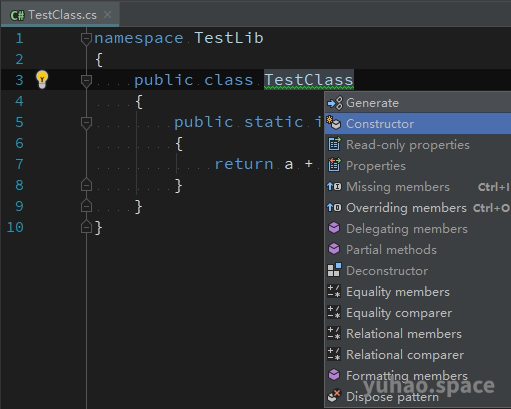Viewport: 511px width, 409px height.
Task: Select Equality members menu entry
Action: point(418,292)
